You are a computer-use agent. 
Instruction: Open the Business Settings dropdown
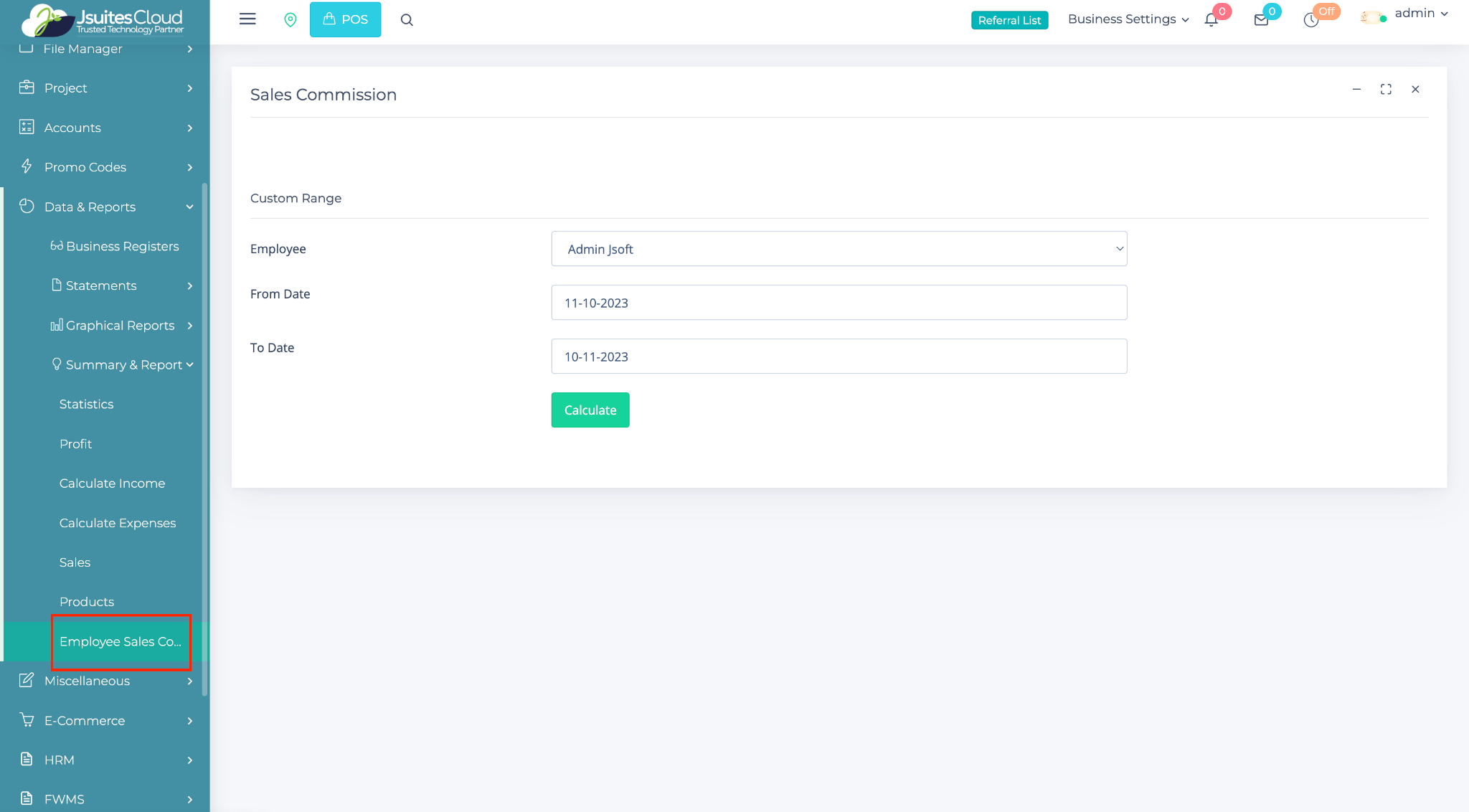(1128, 19)
